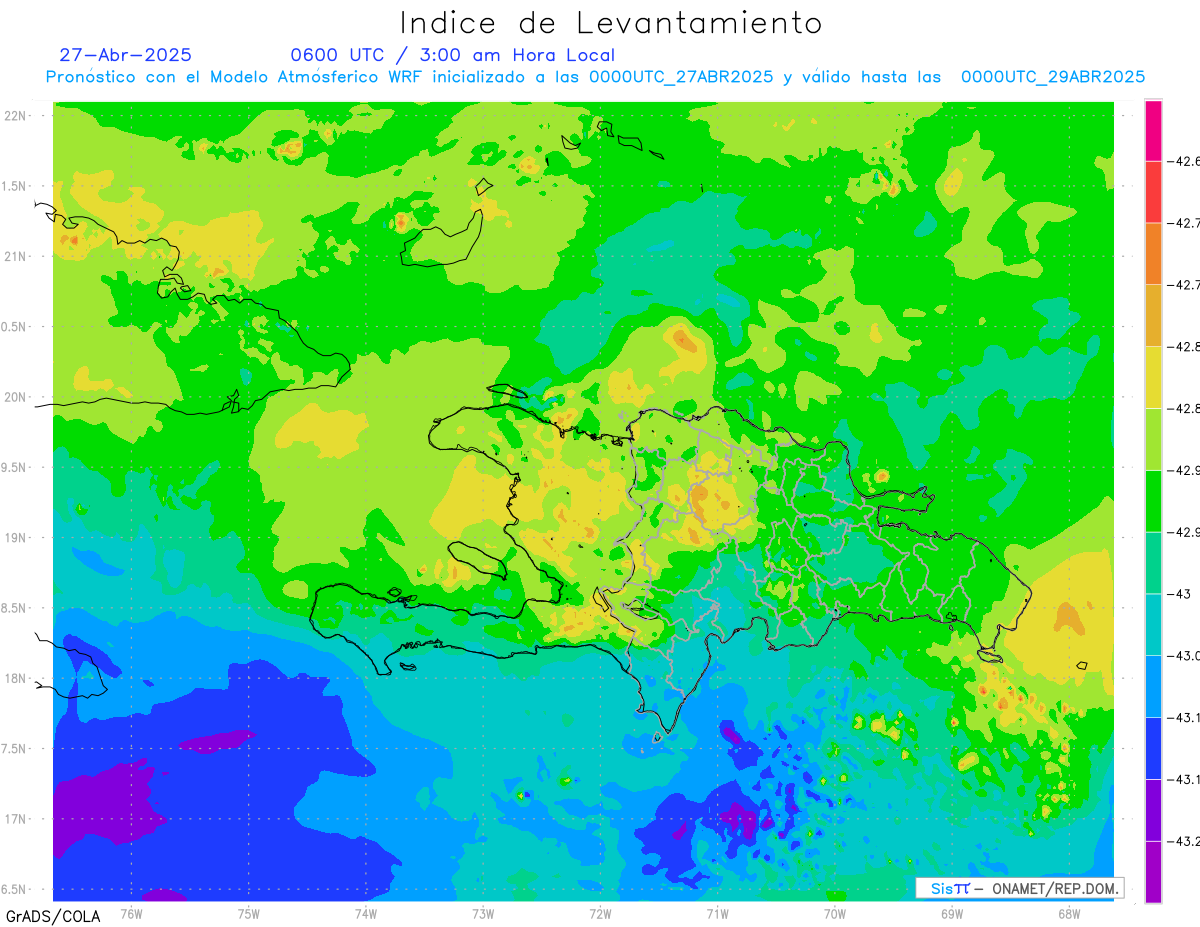Pick the bottom purple swatch in the legend
1200x927 pixels.
click(x=1153, y=872)
